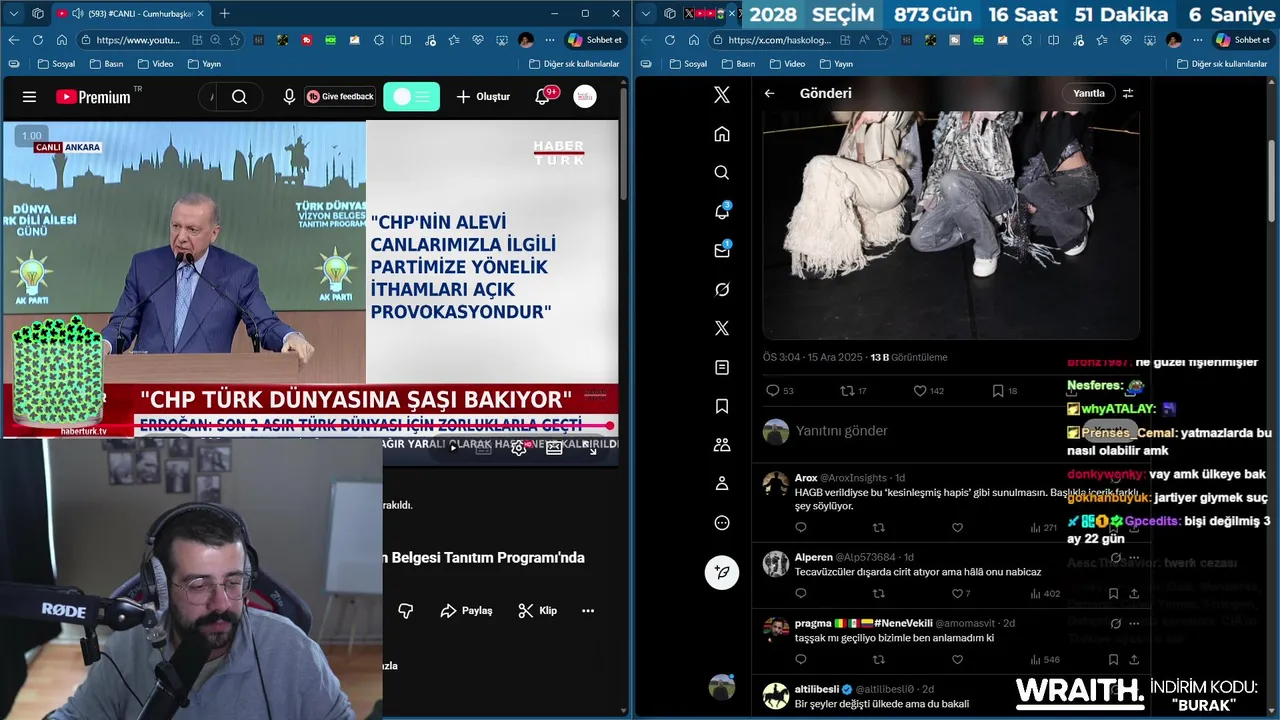1280x720 pixels.
Task: Open Communities in the X sidebar
Action: (x=721, y=445)
